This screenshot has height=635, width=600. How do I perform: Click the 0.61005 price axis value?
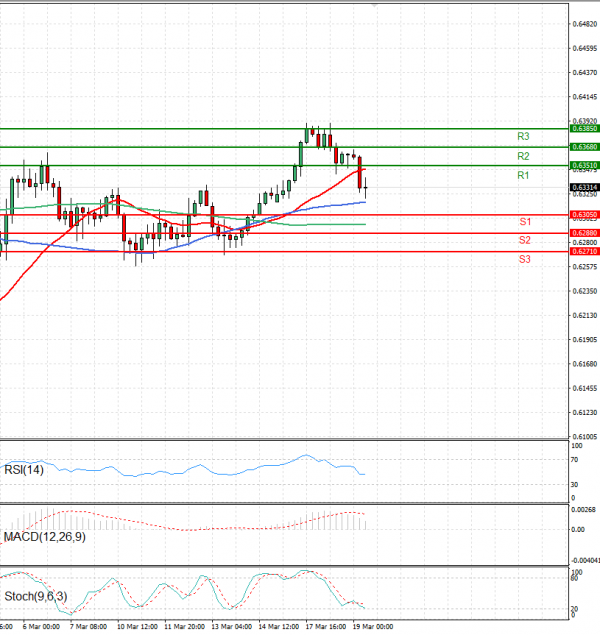click(585, 437)
